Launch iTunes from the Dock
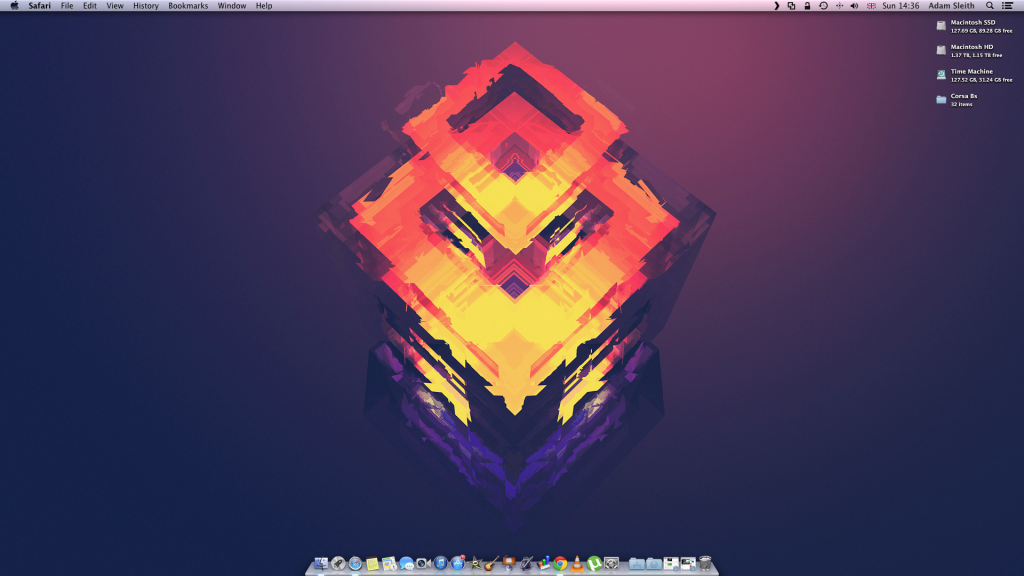The width and height of the screenshot is (1024, 576). [x=441, y=563]
